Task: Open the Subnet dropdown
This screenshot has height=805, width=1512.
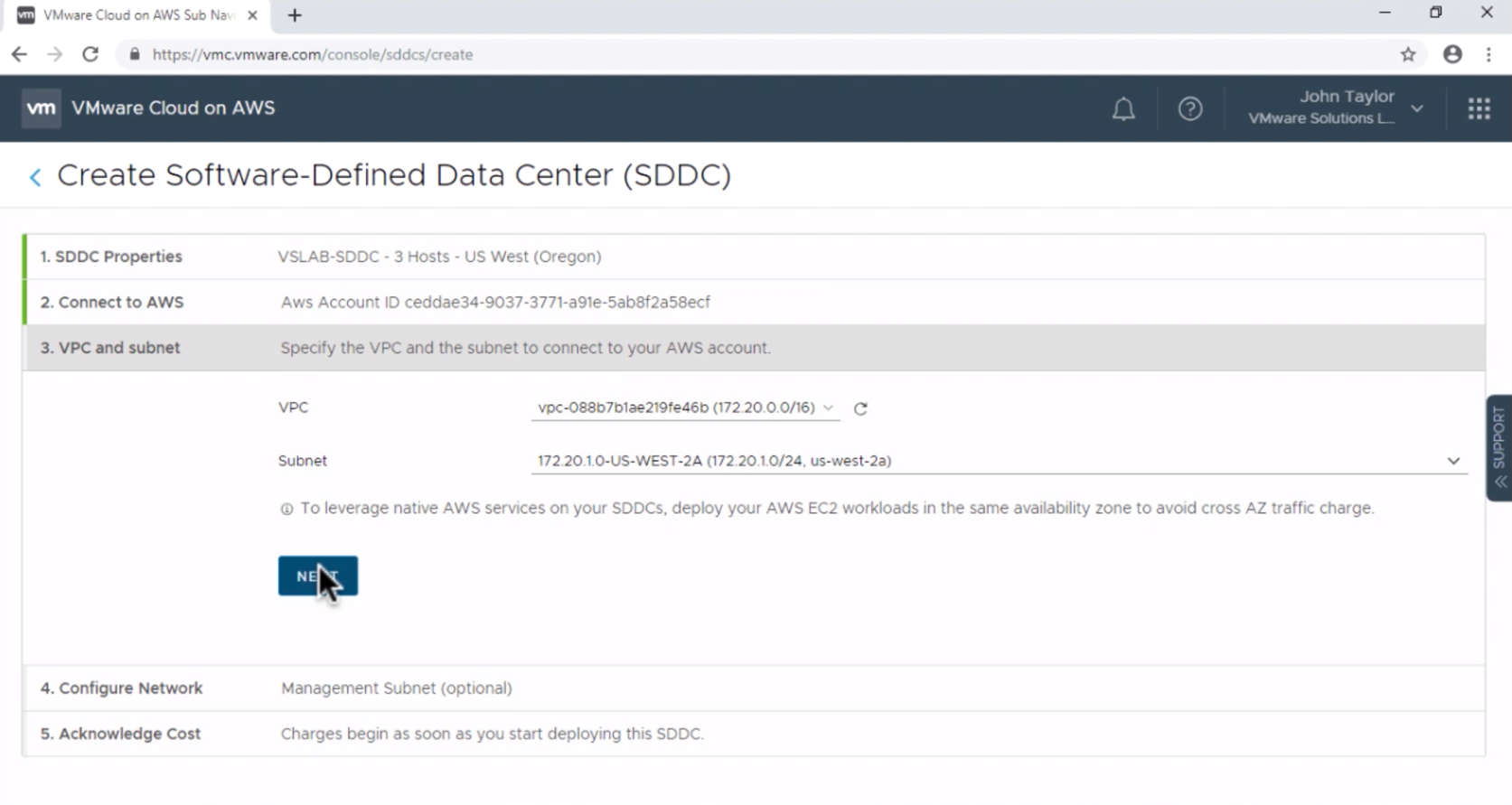Action: click(x=999, y=461)
